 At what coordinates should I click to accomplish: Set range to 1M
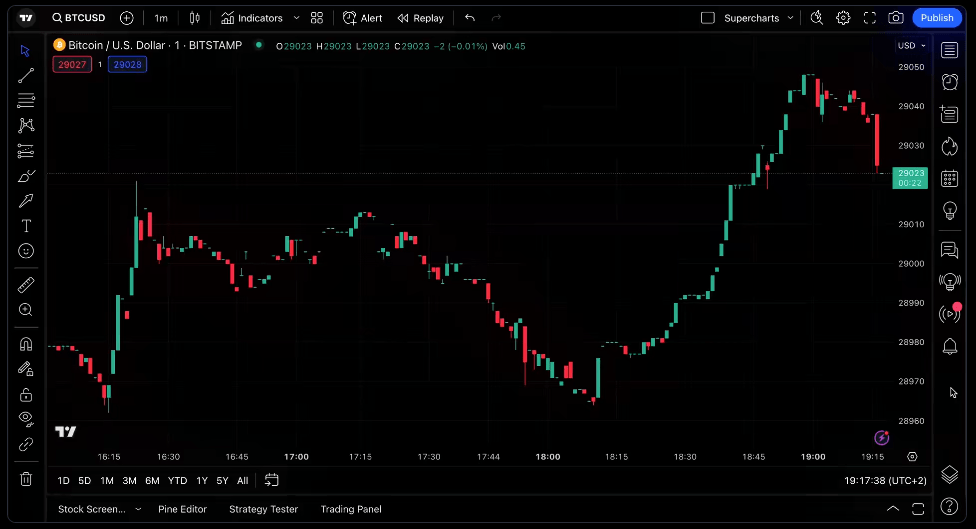(x=107, y=480)
